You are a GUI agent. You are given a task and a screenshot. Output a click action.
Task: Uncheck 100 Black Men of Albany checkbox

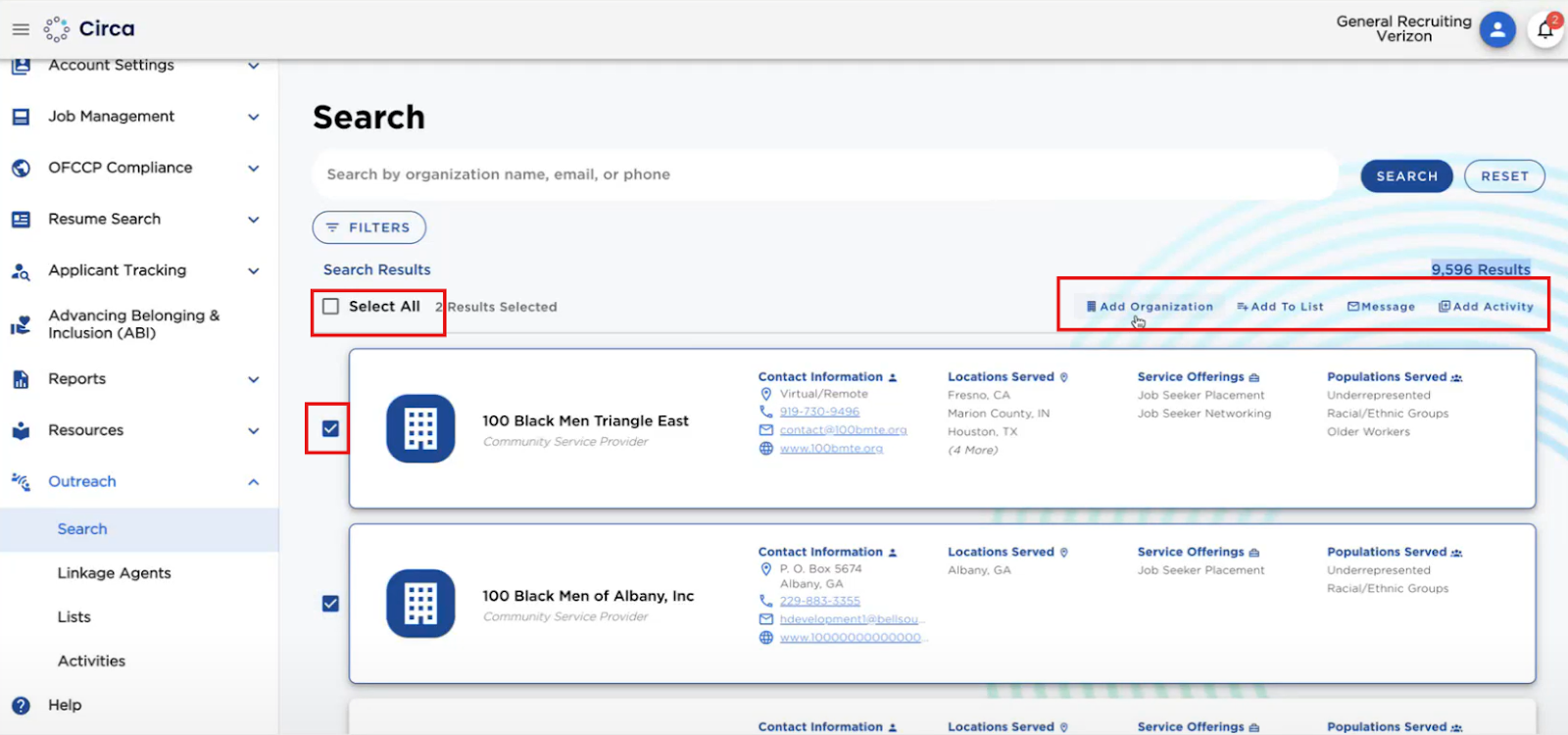[330, 604]
